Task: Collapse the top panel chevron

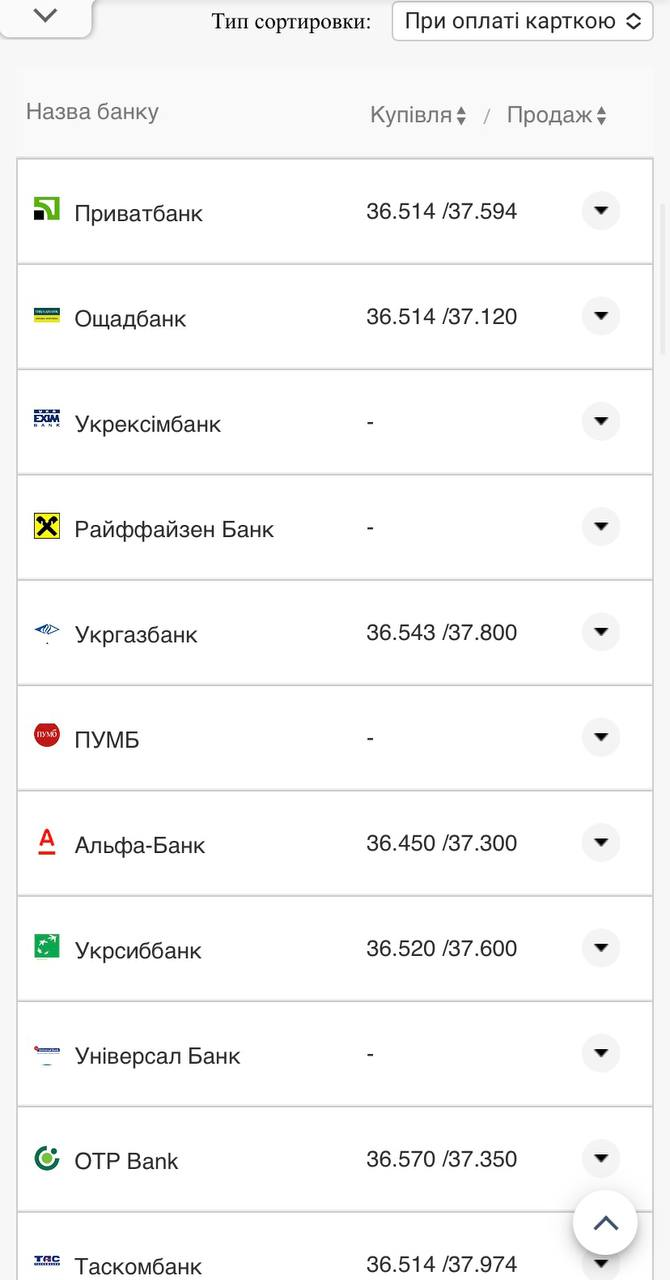Action: (46, 16)
